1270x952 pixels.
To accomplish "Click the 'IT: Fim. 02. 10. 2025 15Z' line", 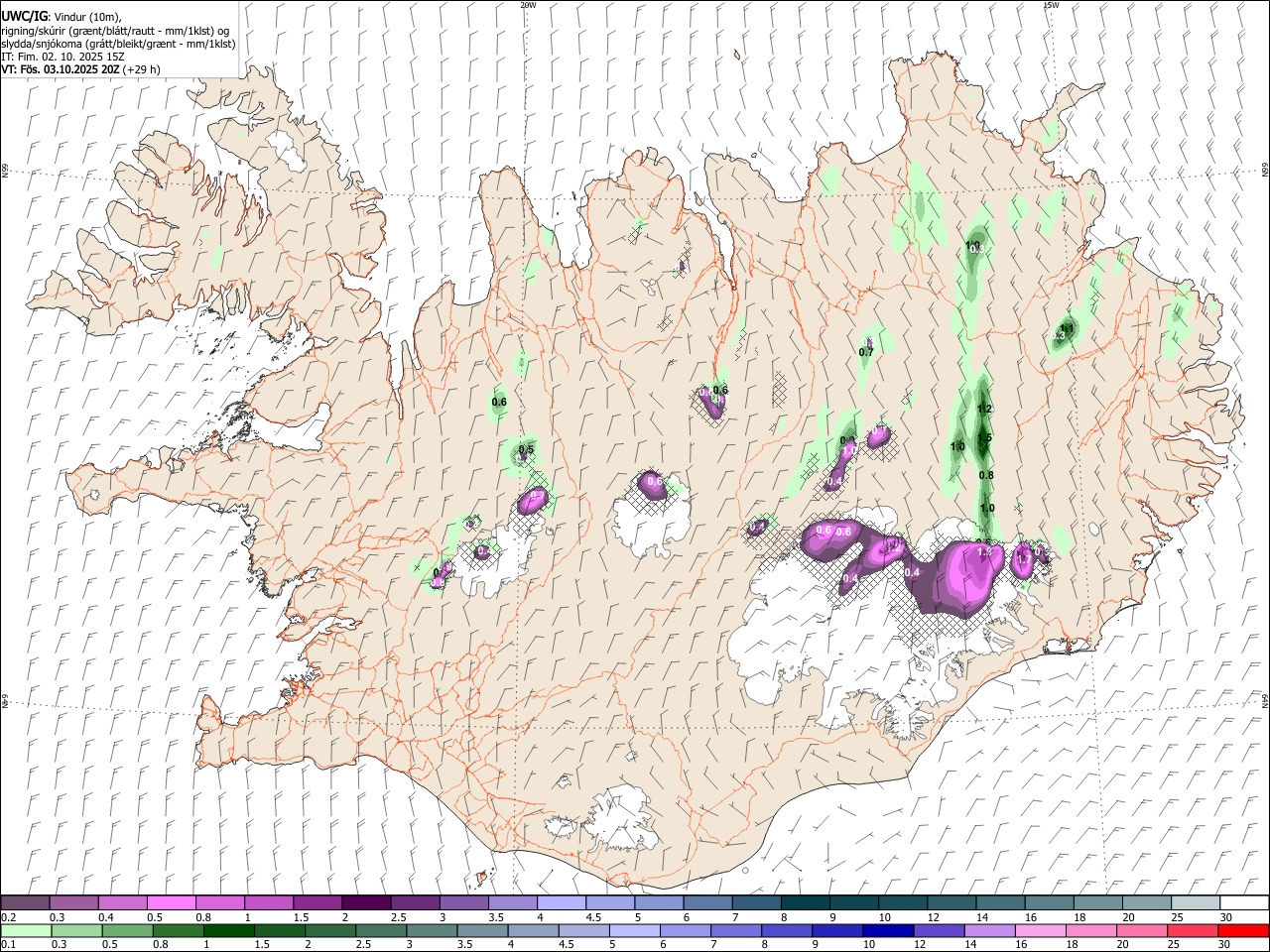I will tap(63, 57).
